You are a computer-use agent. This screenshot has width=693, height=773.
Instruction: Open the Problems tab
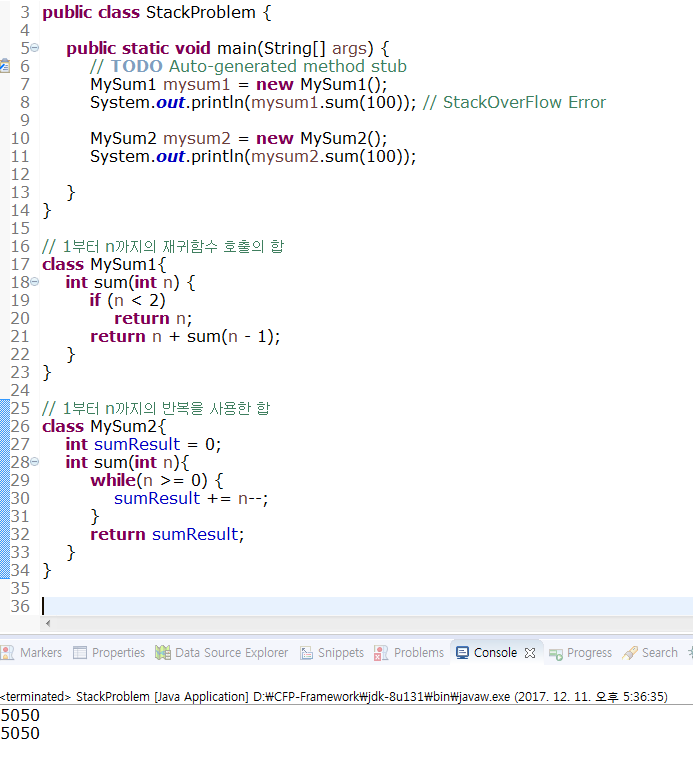[419, 653]
